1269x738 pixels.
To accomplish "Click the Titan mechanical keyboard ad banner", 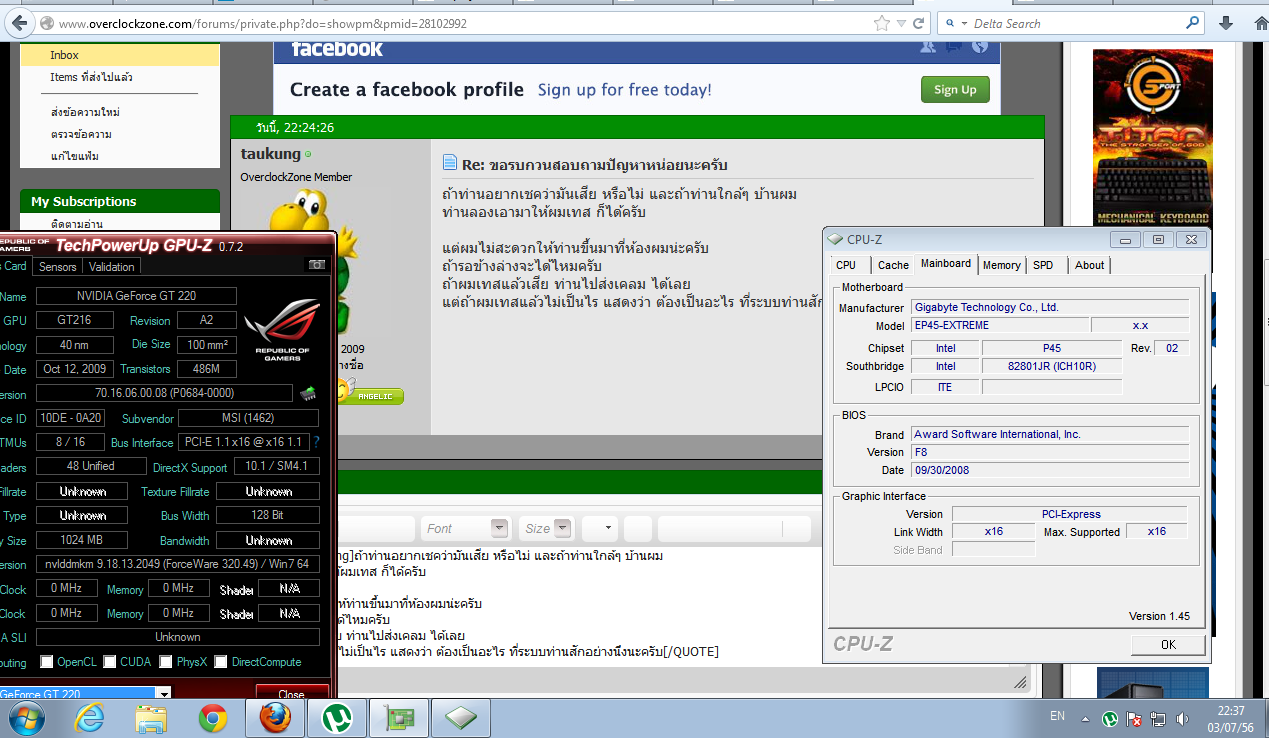I will [x=1152, y=137].
